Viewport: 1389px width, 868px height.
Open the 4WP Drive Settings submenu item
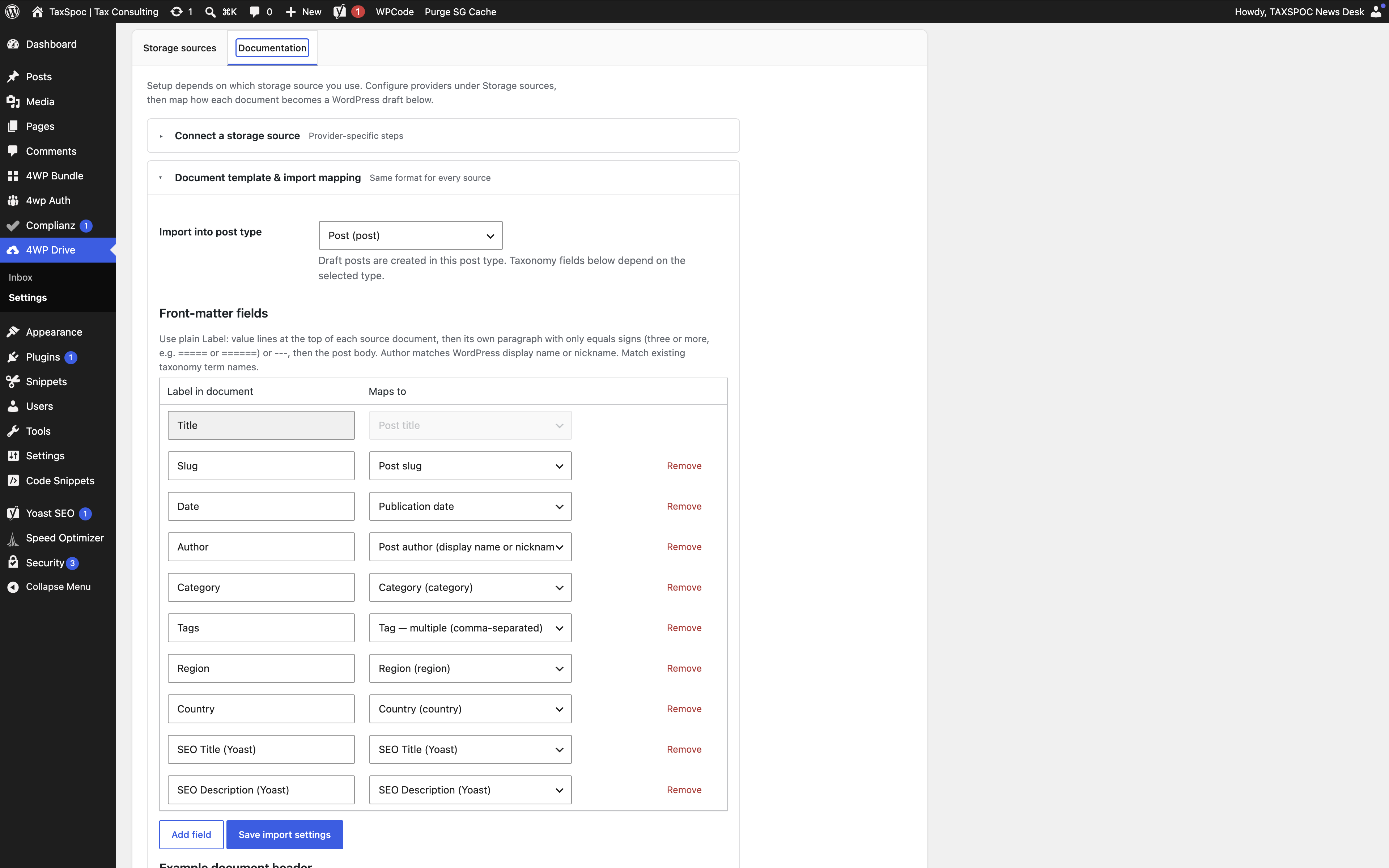tap(27, 297)
